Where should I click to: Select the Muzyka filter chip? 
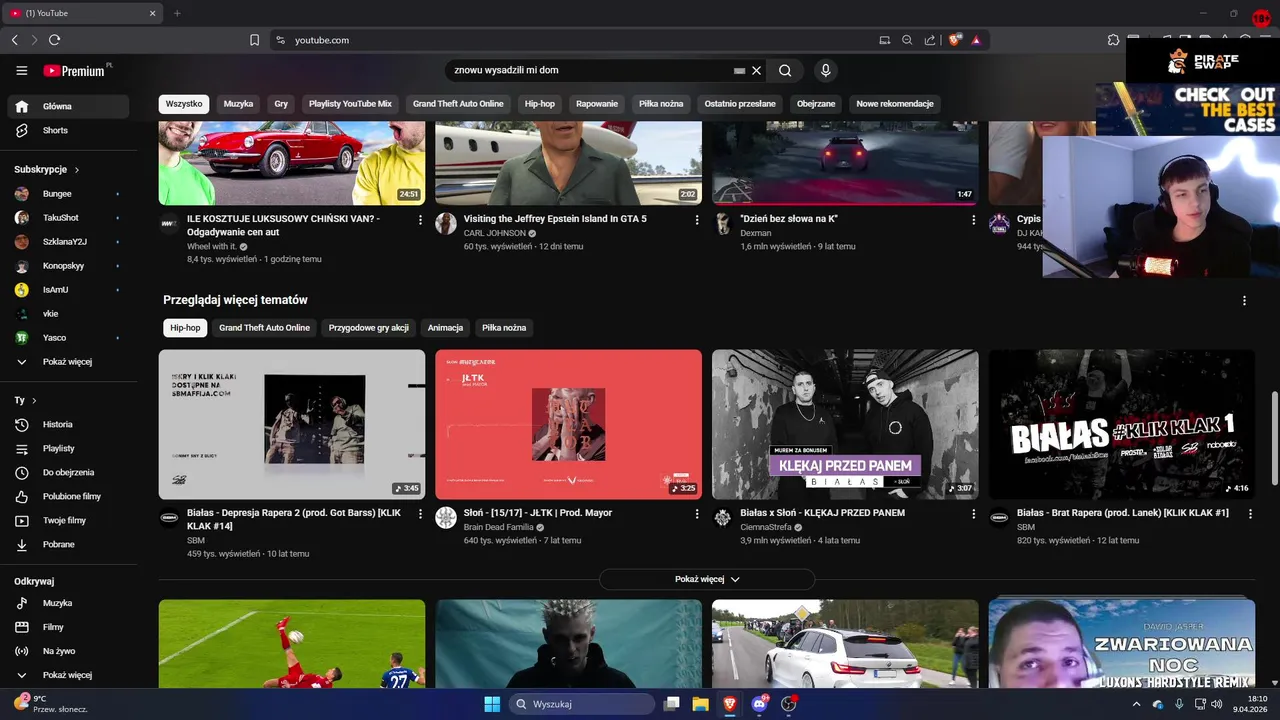(238, 104)
